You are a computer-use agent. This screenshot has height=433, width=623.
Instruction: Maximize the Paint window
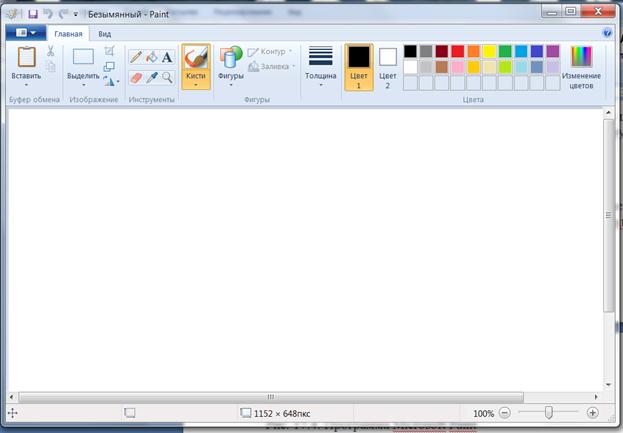point(571,12)
